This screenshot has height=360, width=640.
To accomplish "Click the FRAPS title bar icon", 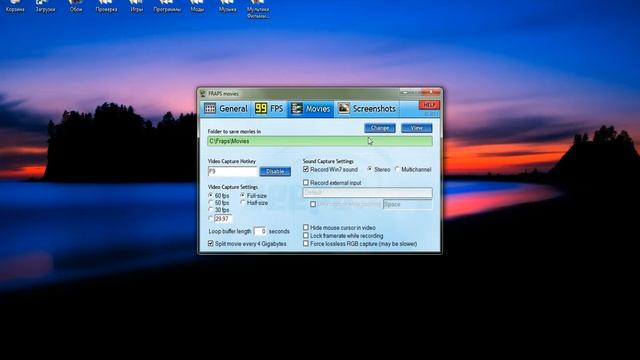I will pos(203,94).
